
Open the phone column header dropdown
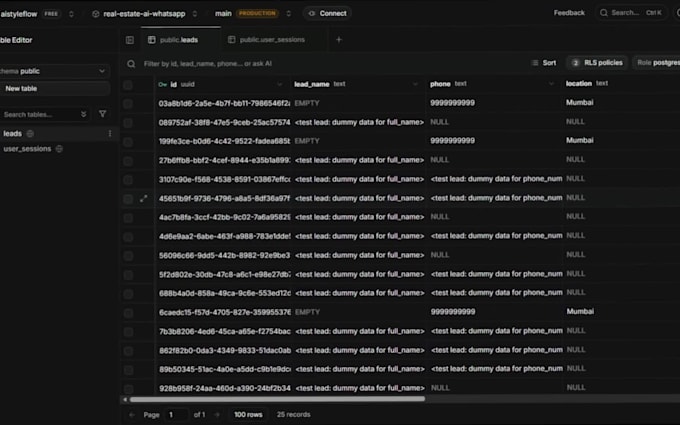[x=551, y=84]
